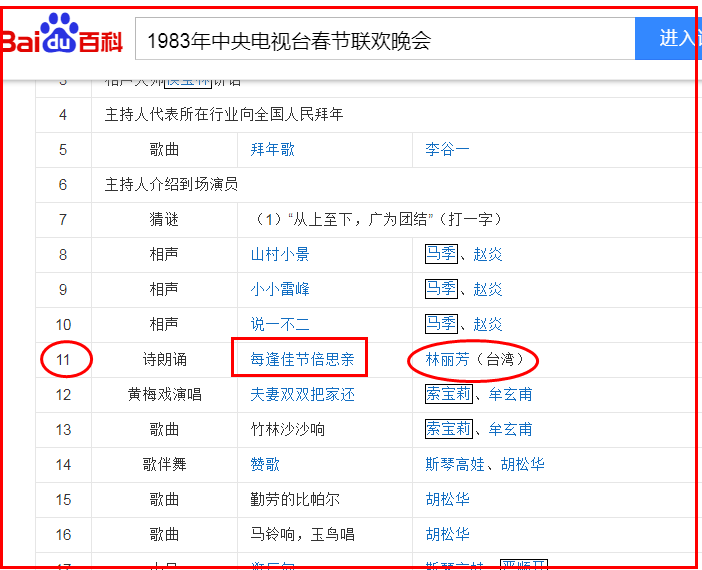This screenshot has width=702, height=570.
Task: Open the 小小雷峰 link
Action: (280, 289)
